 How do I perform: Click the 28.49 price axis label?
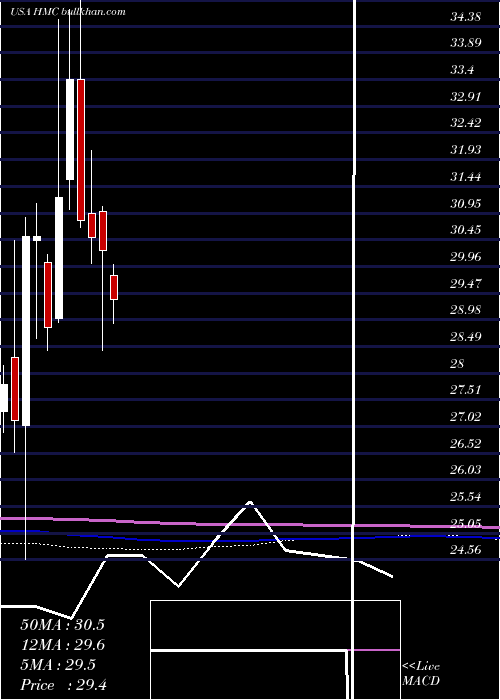pos(466,337)
